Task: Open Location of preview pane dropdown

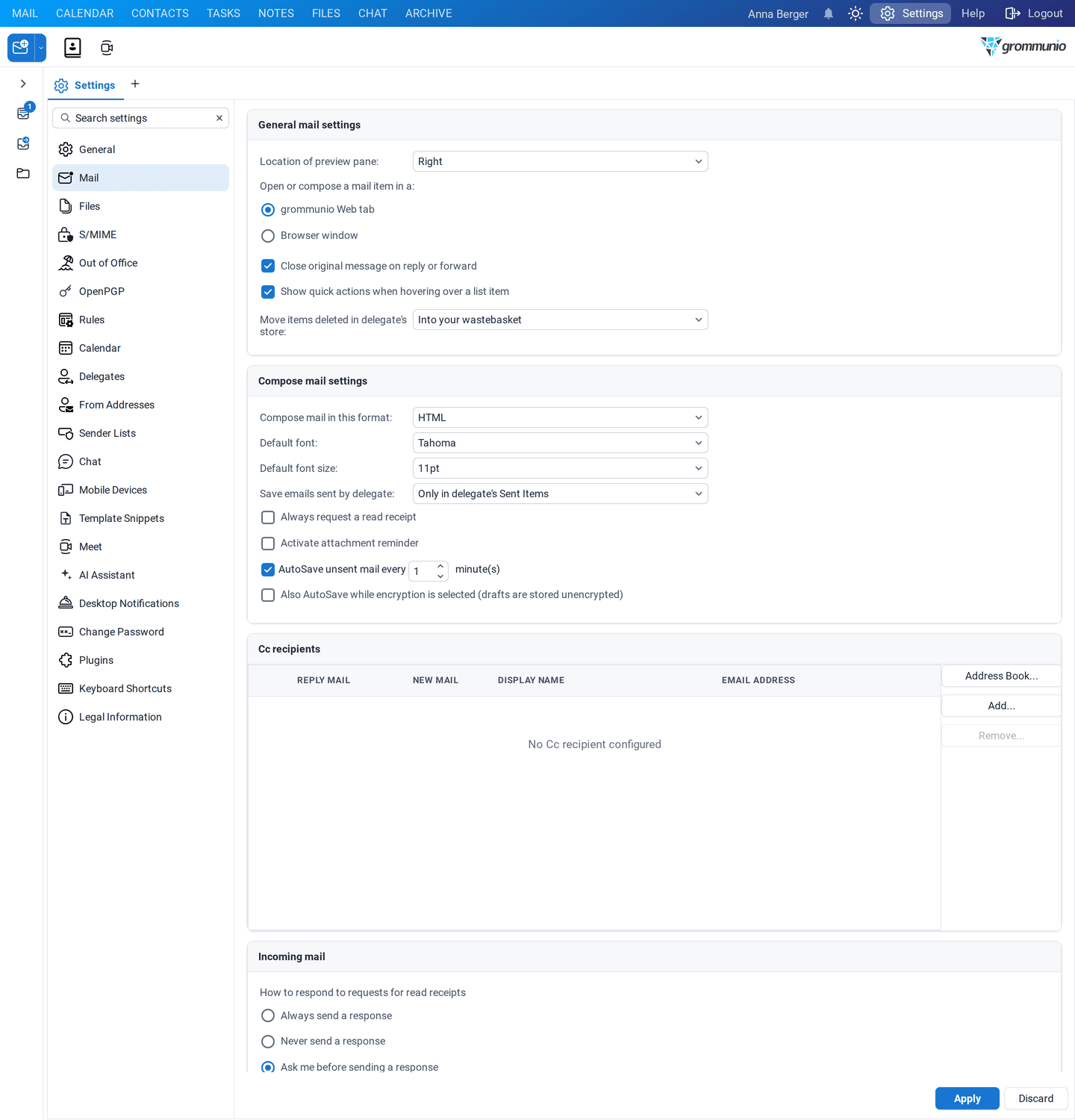Action: click(560, 161)
